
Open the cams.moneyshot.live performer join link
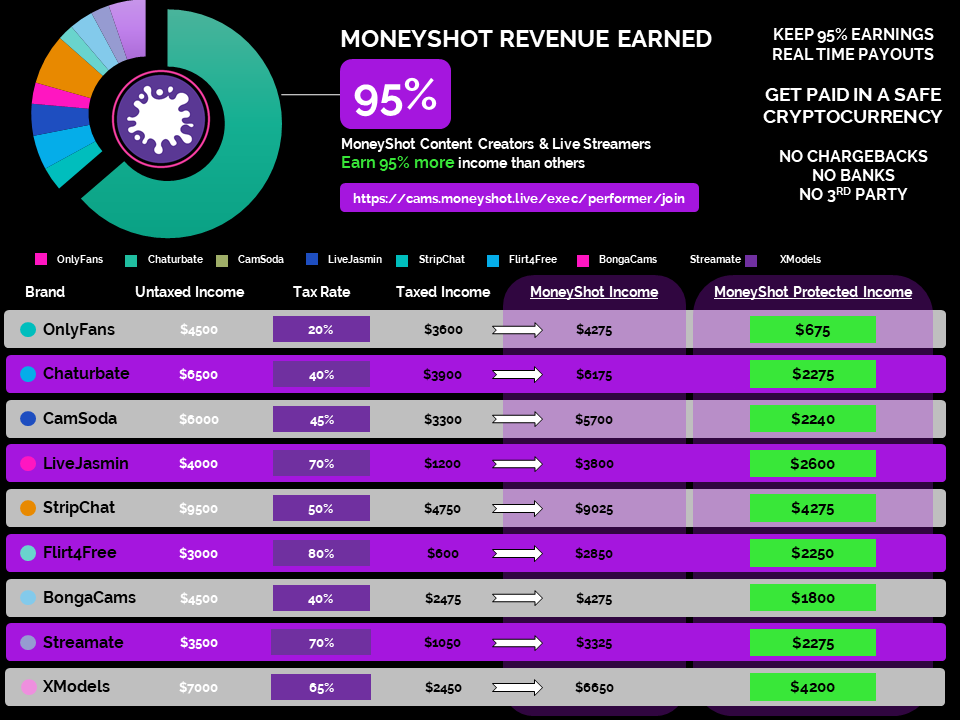point(519,198)
